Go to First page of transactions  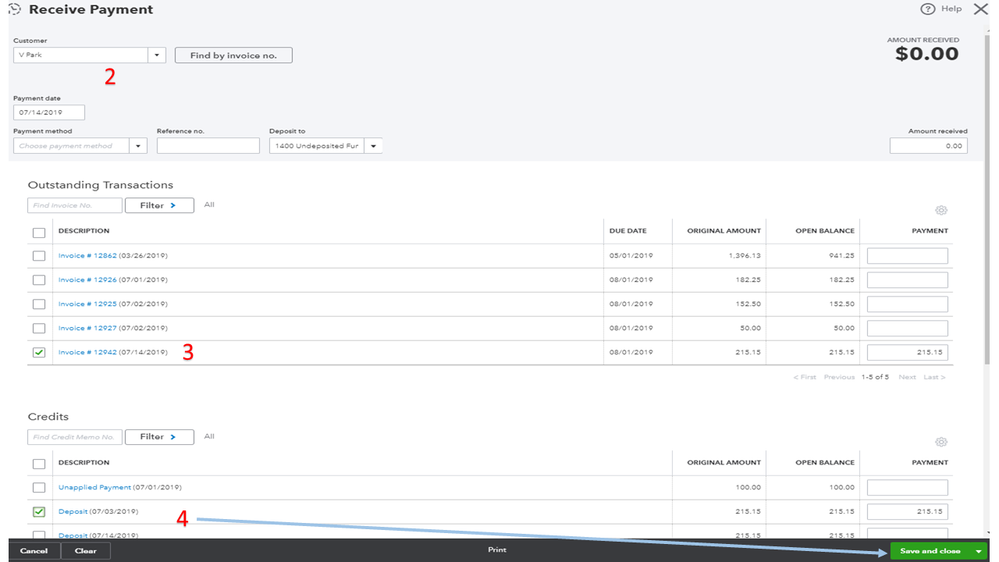click(x=805, y=377)
